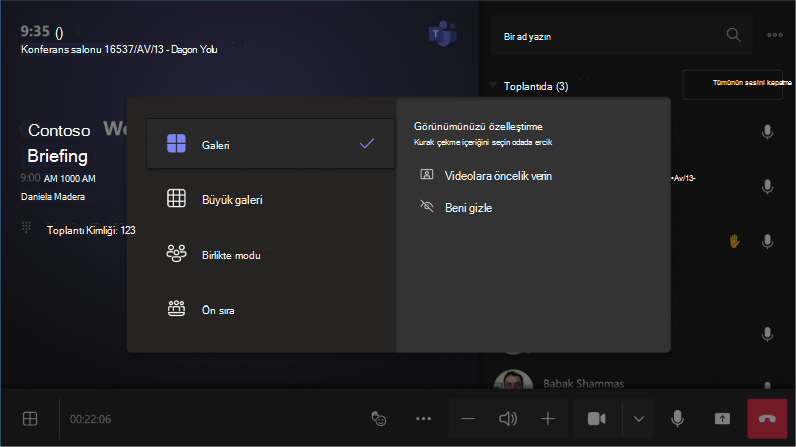Increase volume with plus button
Screen dimensions: 796x447
(548, 419)
